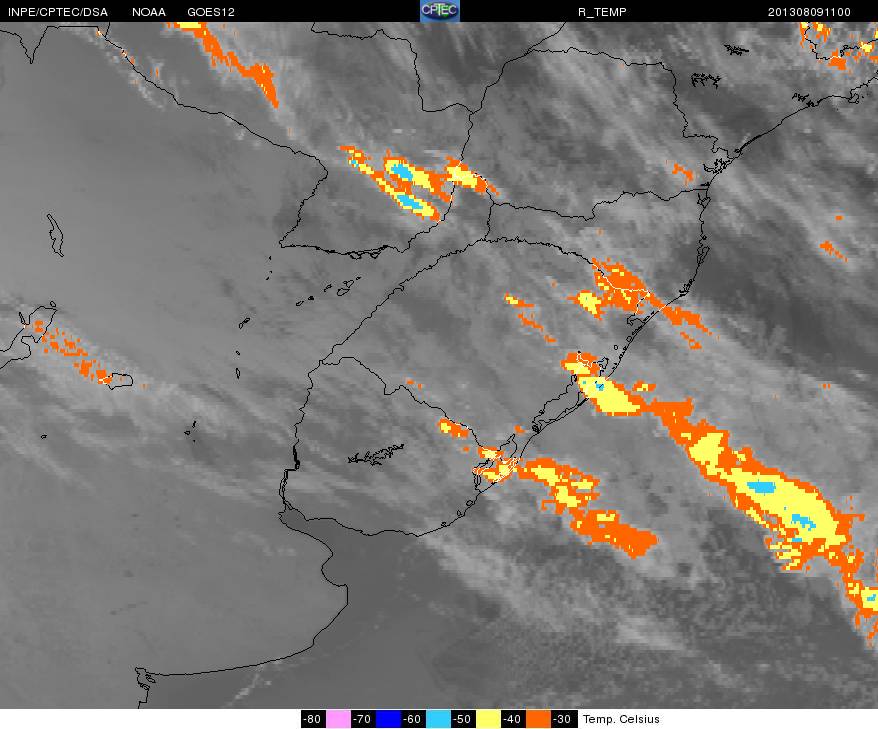The image size is (878, 729).
Task: Click the 201308091100 timestamp
Action: pyautogui.click(x=809, y=12)
